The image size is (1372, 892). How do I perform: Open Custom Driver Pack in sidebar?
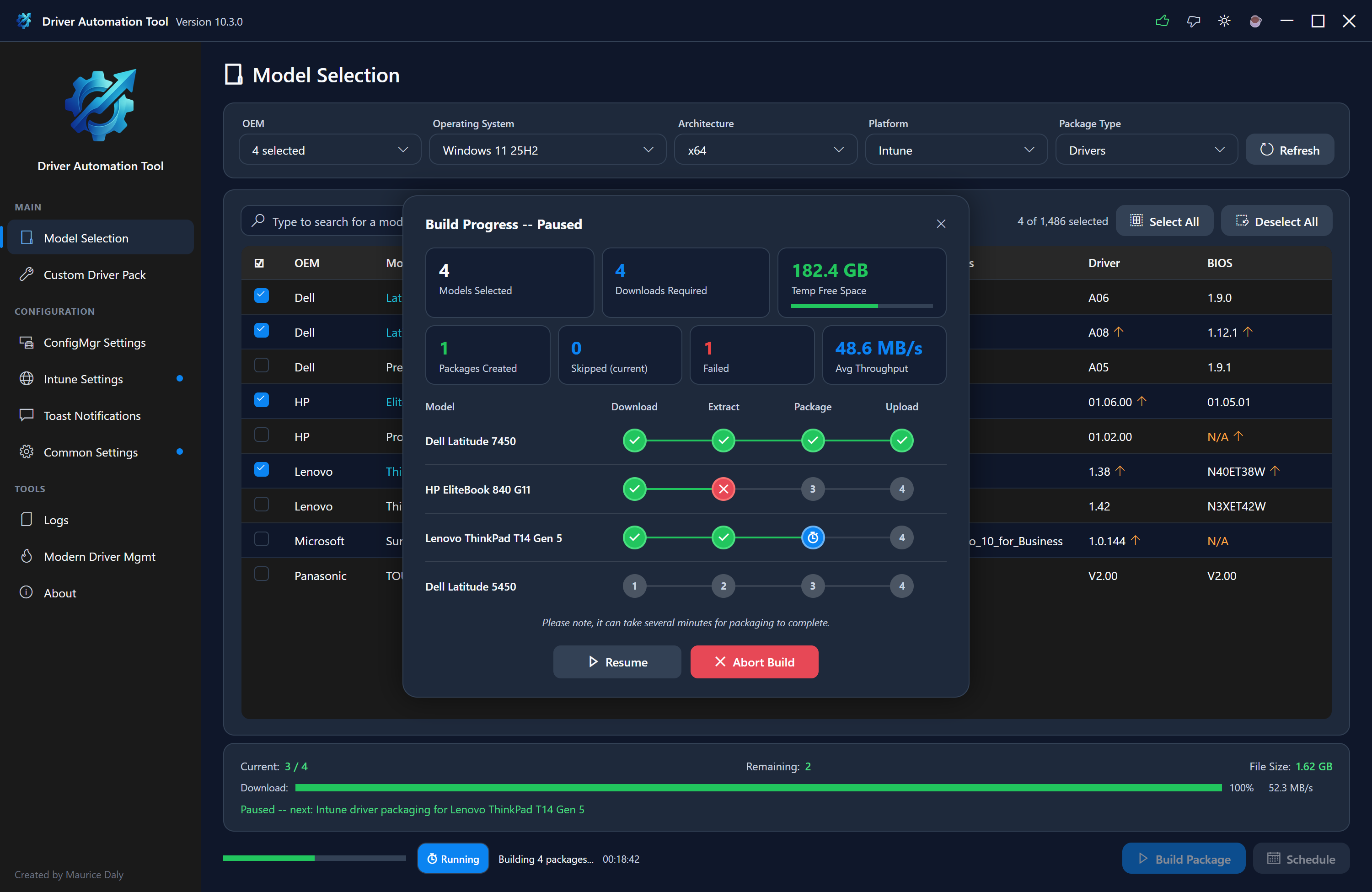(100, 274)
